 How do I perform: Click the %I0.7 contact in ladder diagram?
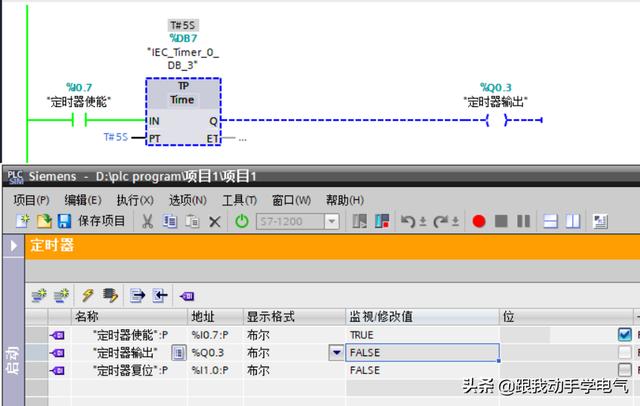[x=79, y=120]
